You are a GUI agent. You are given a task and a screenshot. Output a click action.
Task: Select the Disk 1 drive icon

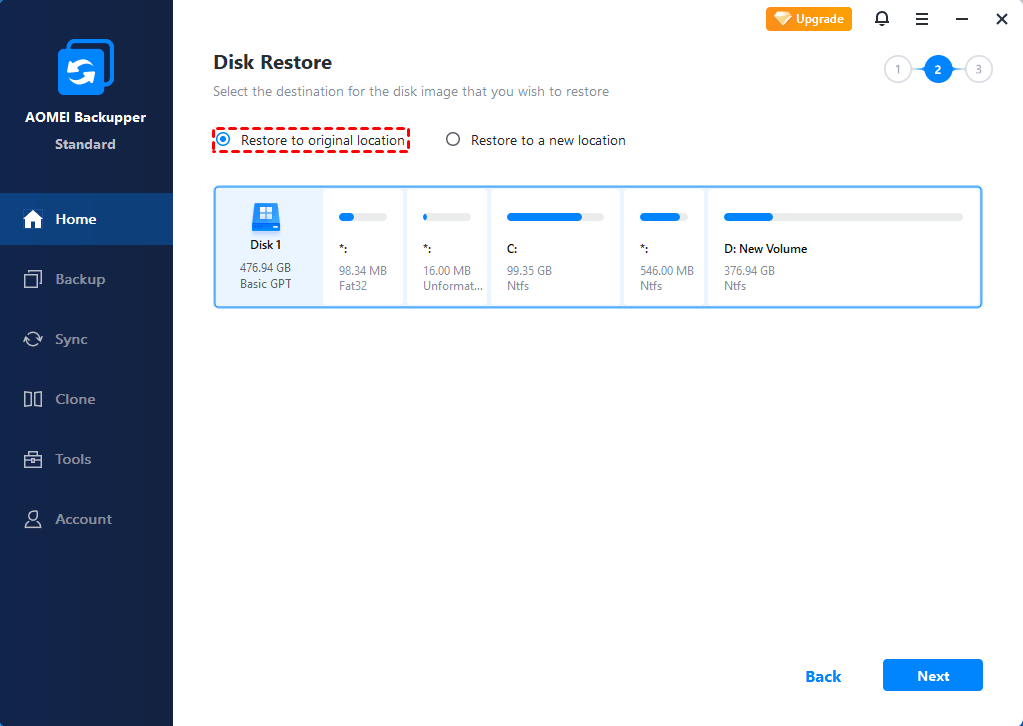click(x=266, y=217)
